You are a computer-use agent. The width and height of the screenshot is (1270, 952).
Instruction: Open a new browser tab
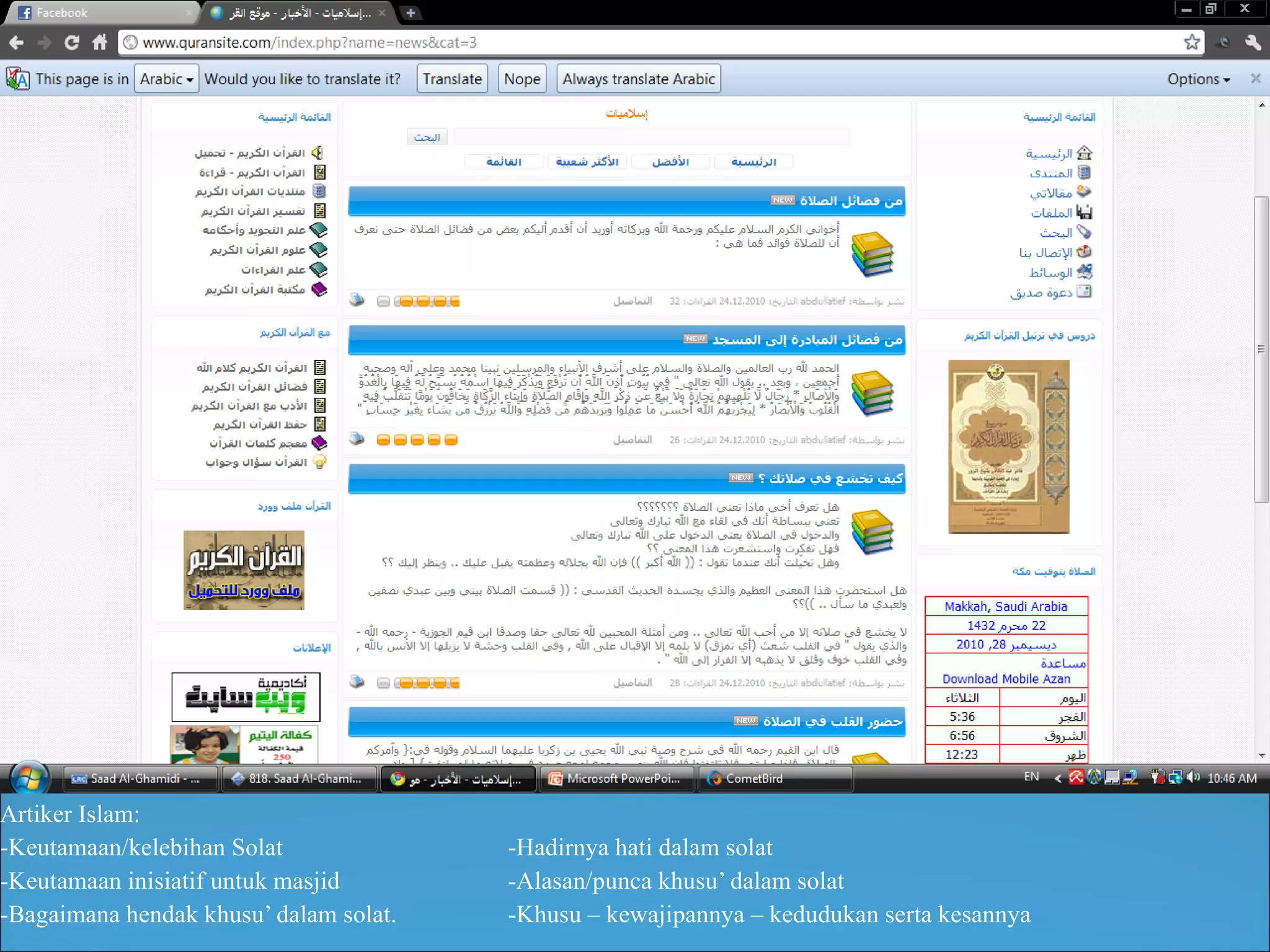[x=411, y=12]
